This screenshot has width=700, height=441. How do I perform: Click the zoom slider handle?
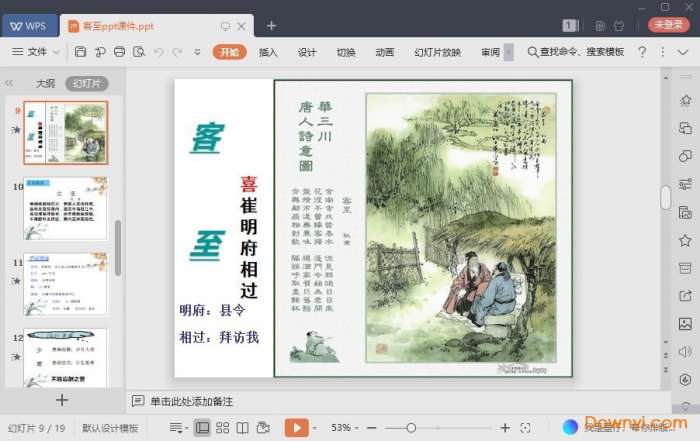pyautogui.click(x=411, y=428)
